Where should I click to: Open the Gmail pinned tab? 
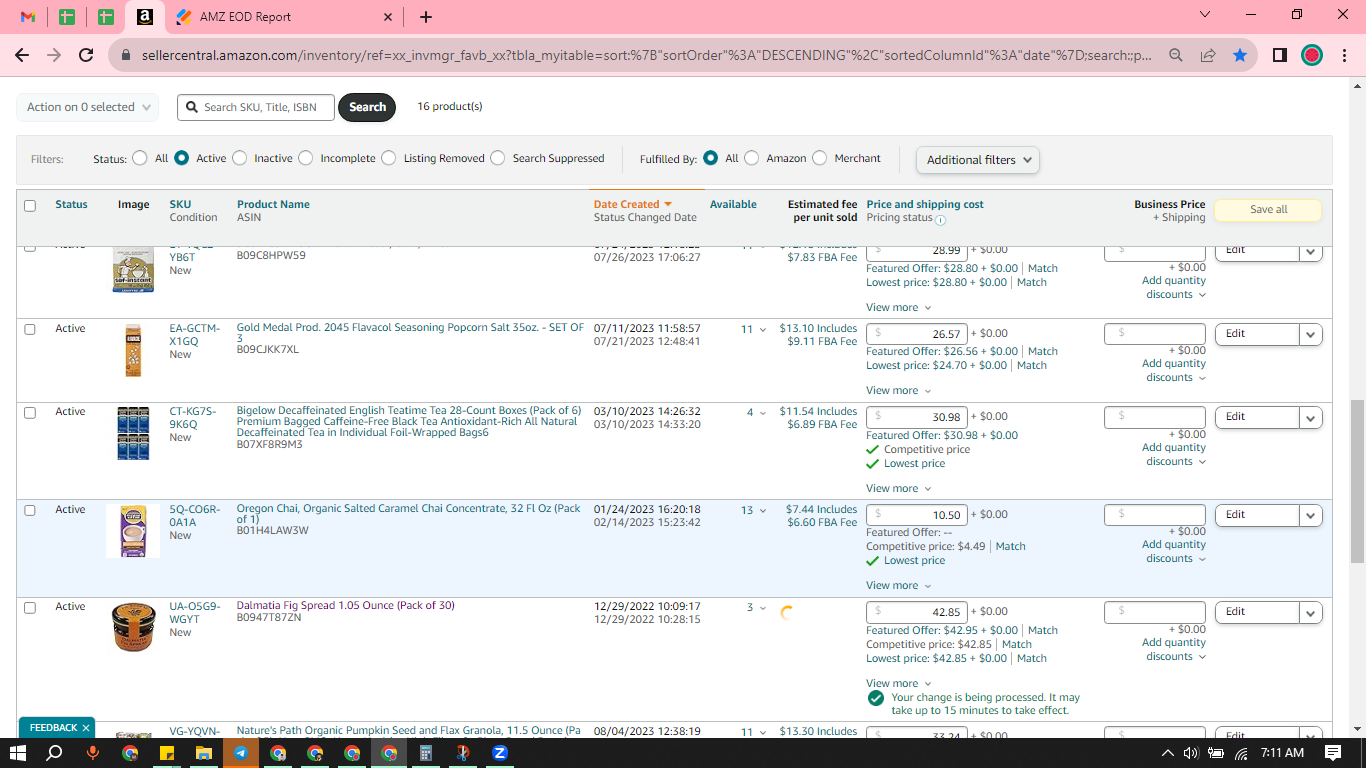pyautogui.click(x=28, y=17)
